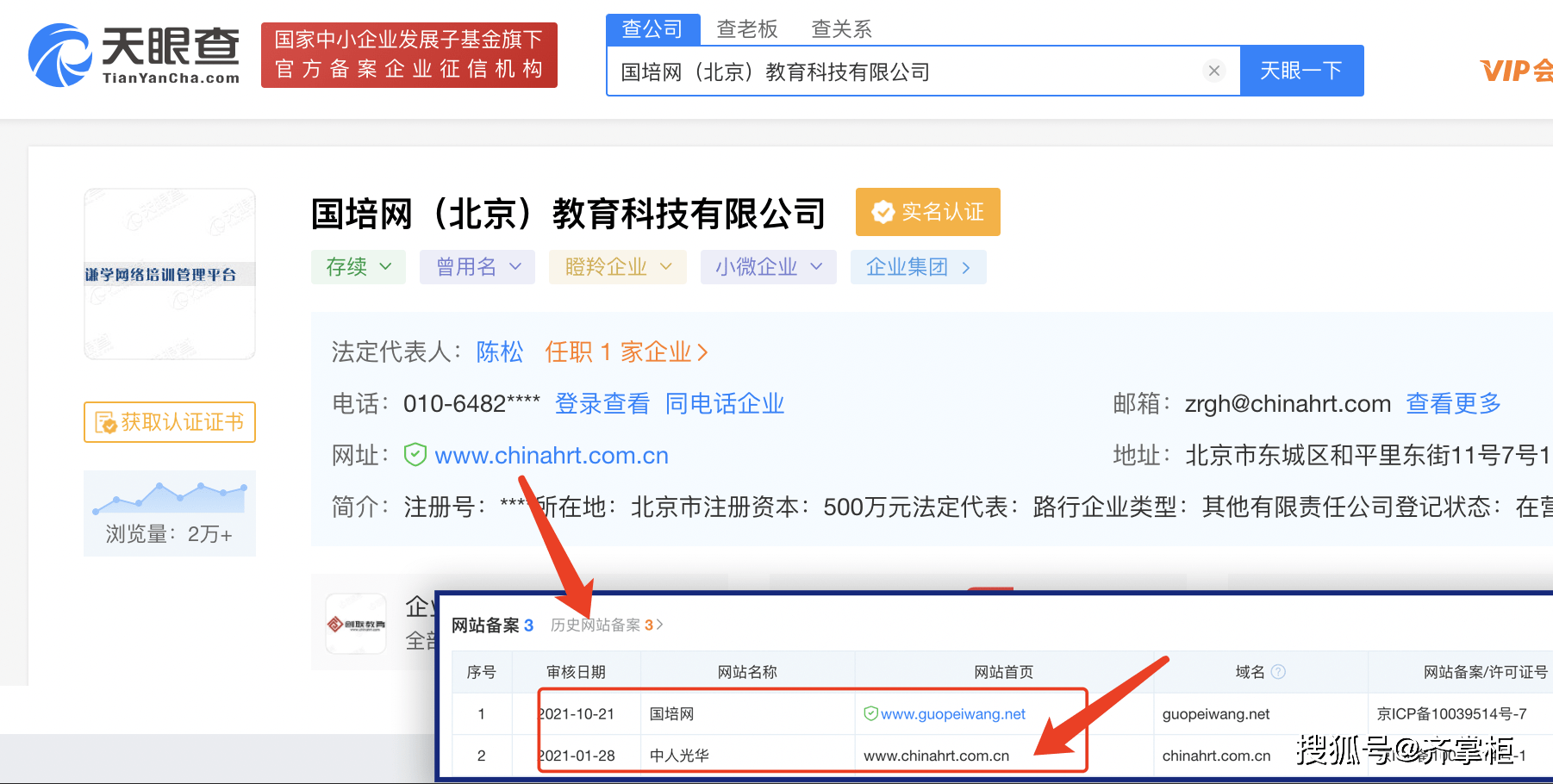
Task: Expand the 曾用名 dropdown
Action: click(477, 267)
